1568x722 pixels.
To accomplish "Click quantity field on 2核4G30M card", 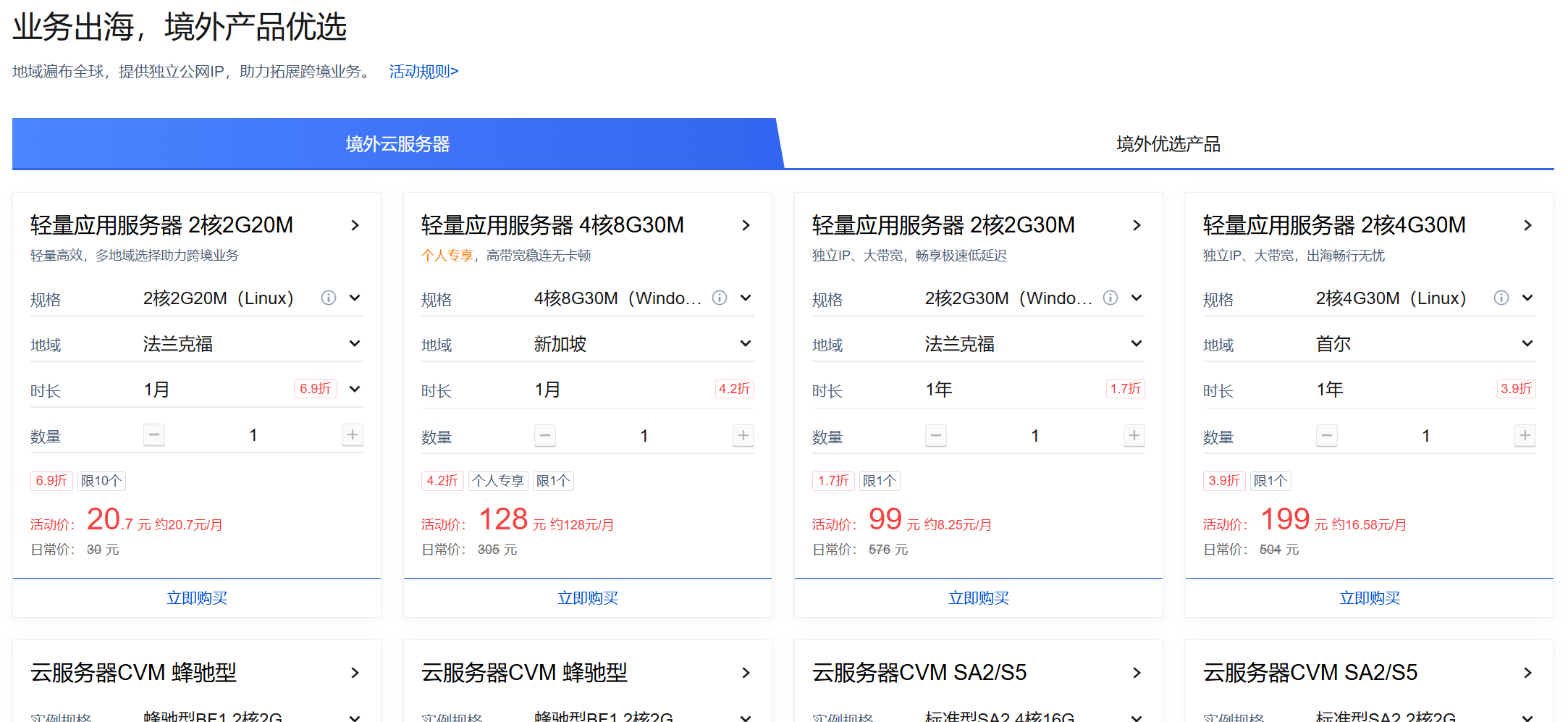I will (1426, 436).
